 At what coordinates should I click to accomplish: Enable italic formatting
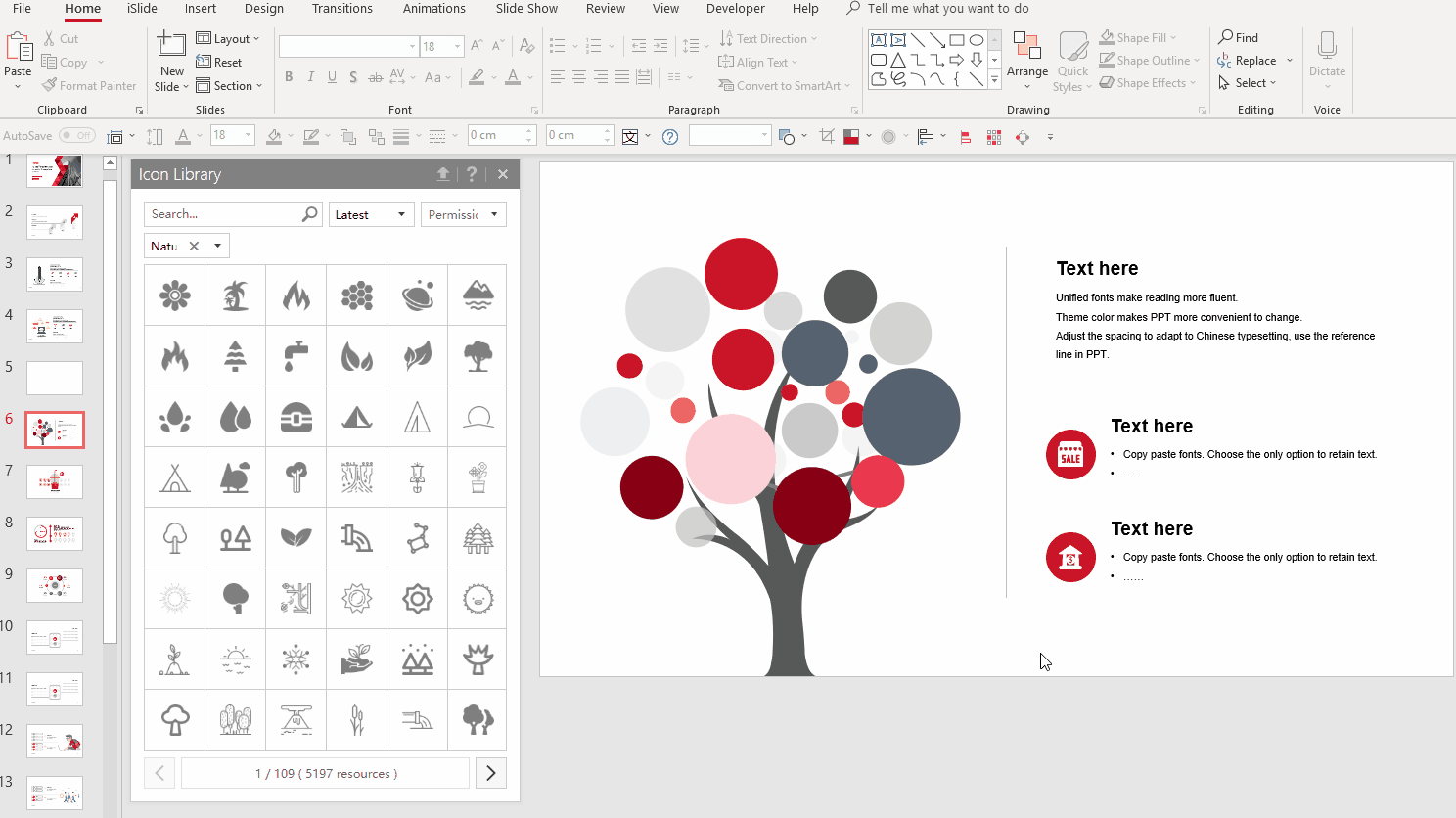point(310,76)
